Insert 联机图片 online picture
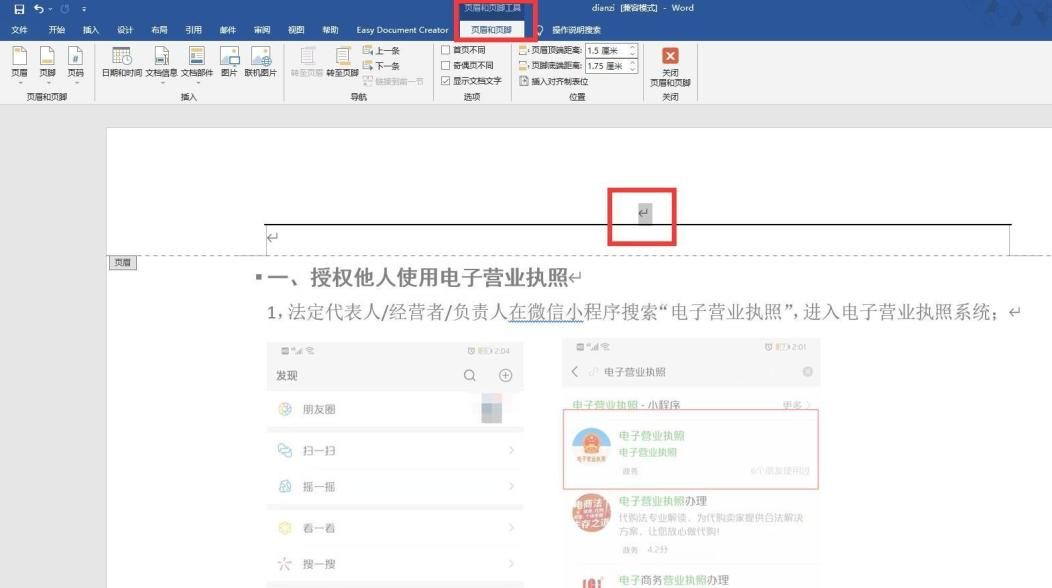Image resolution: width=1052 pixels, height=588 pixels. (x=260, y=62)
